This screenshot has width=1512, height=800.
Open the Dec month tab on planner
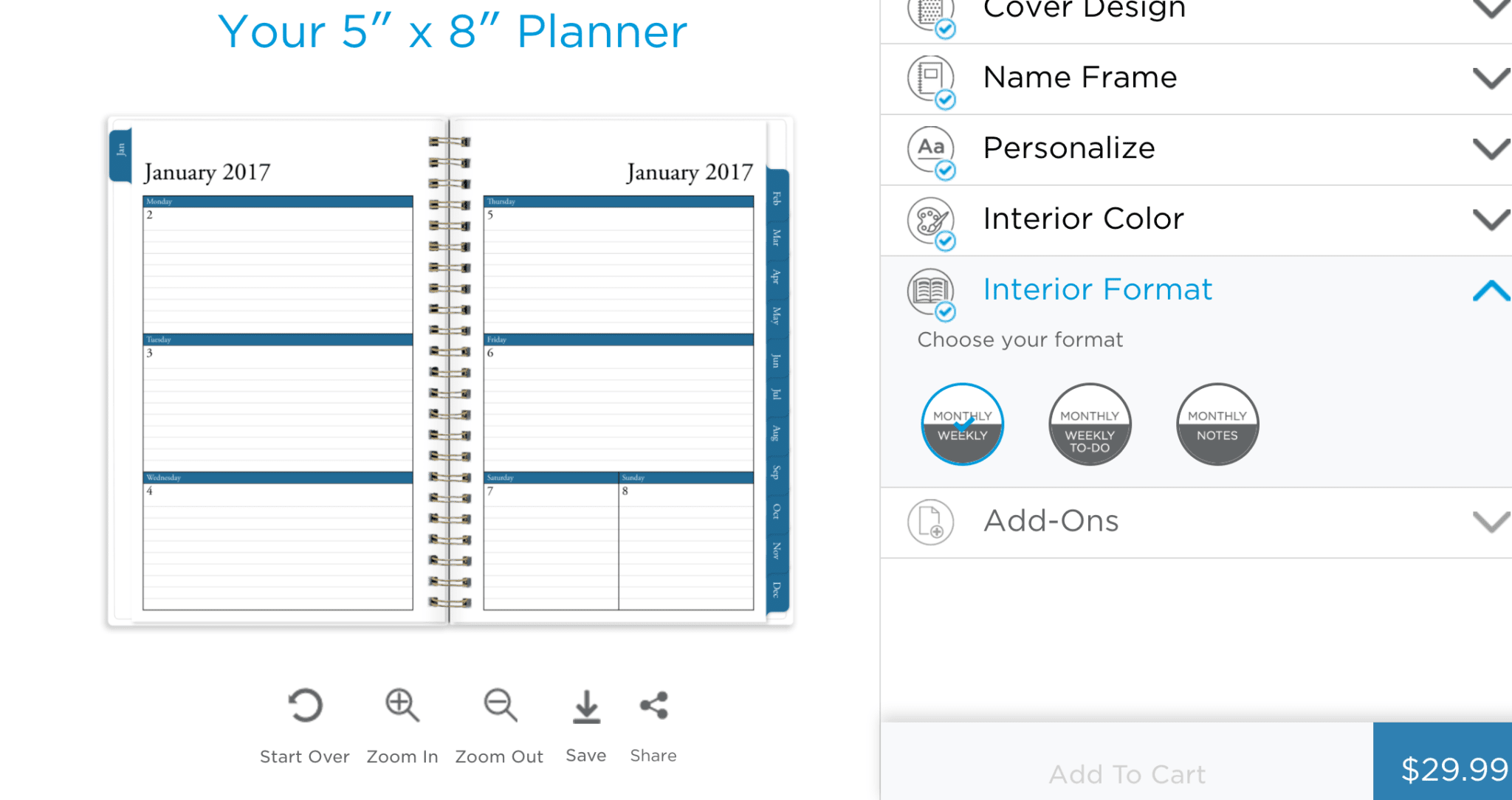point(777,590)
